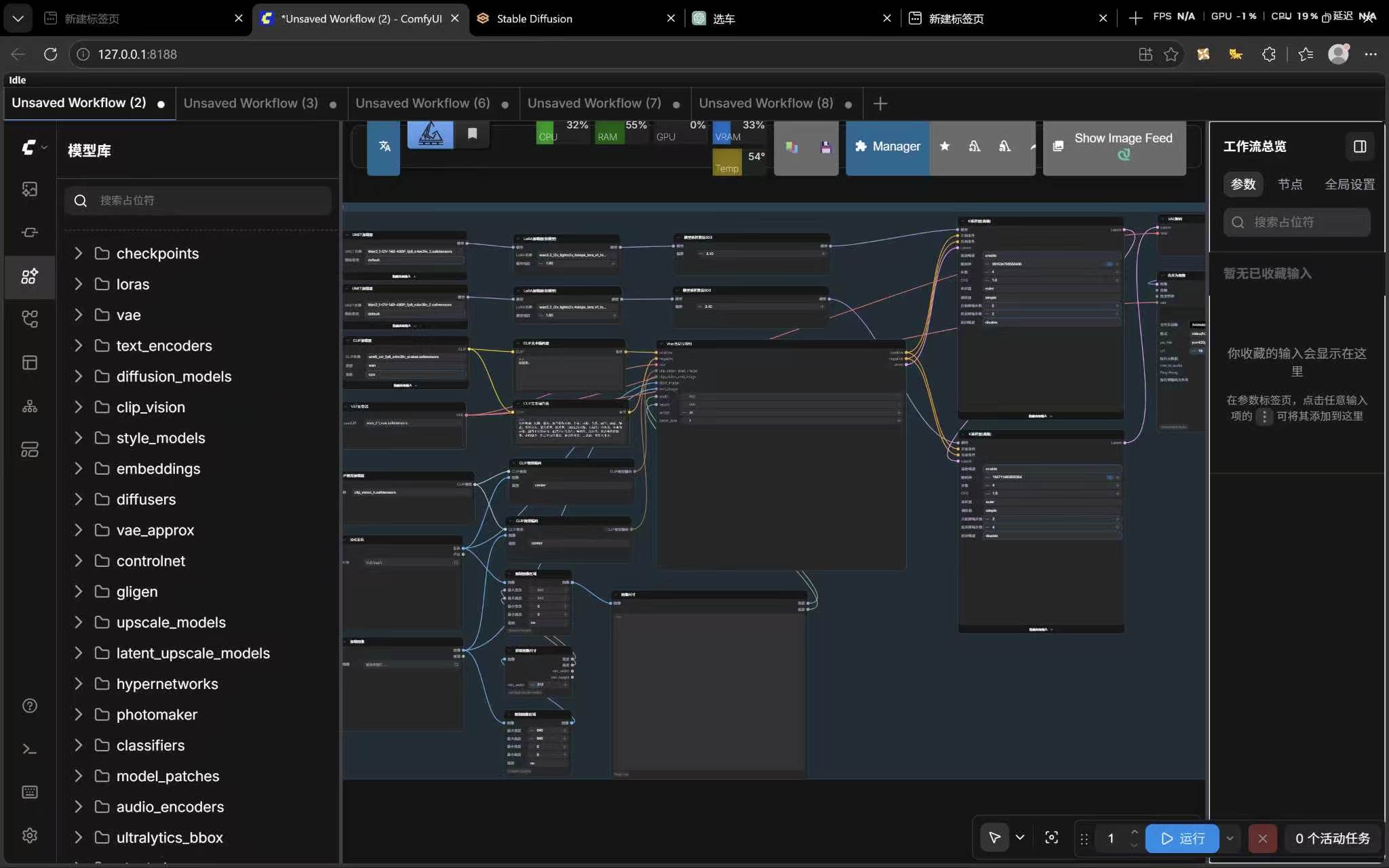Select the 节点 tab in workflow overview
Image resolution: width=1389 pixels, height=868 pixels.
click(x=1290, y=184)
